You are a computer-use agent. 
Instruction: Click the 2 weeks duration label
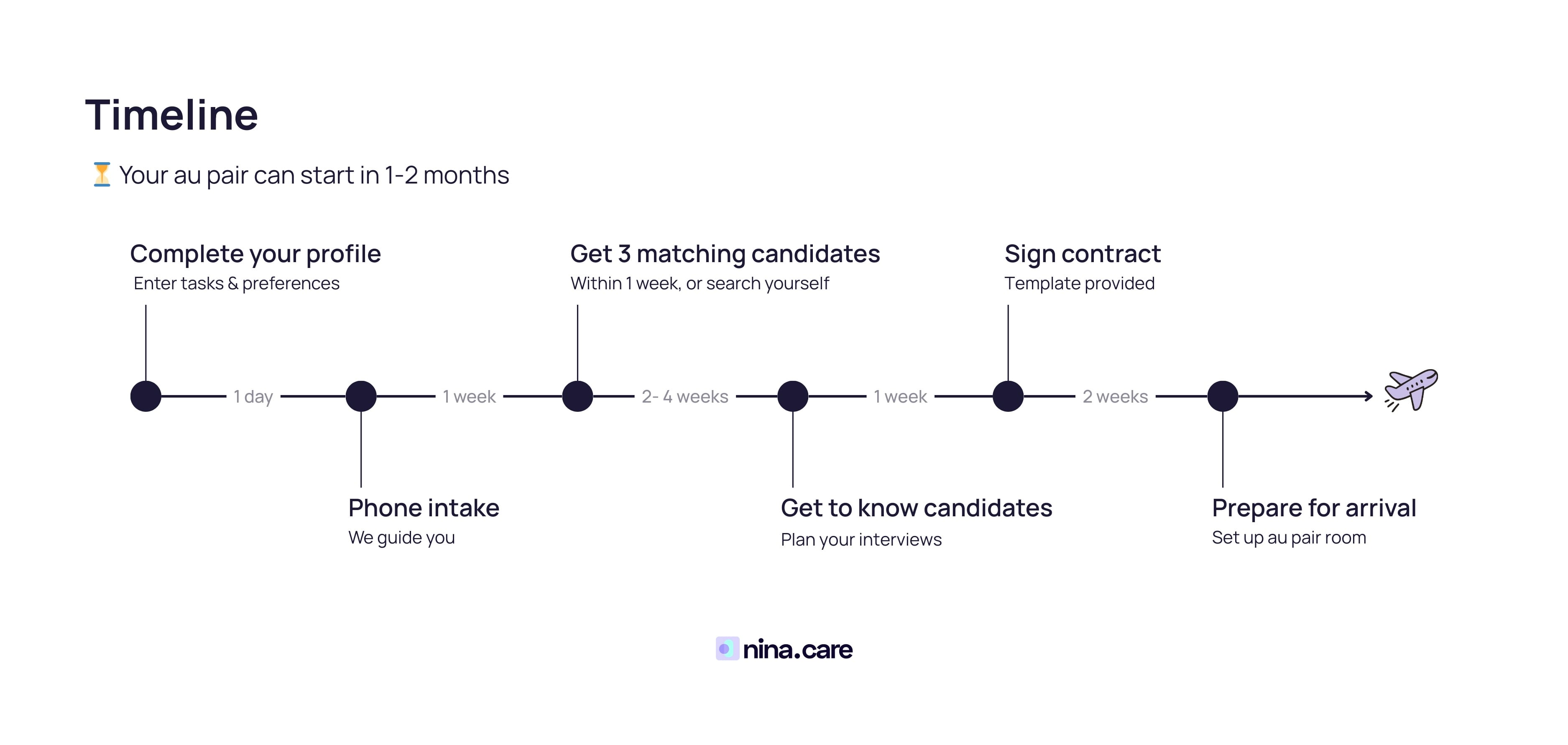pos(1115,397)
